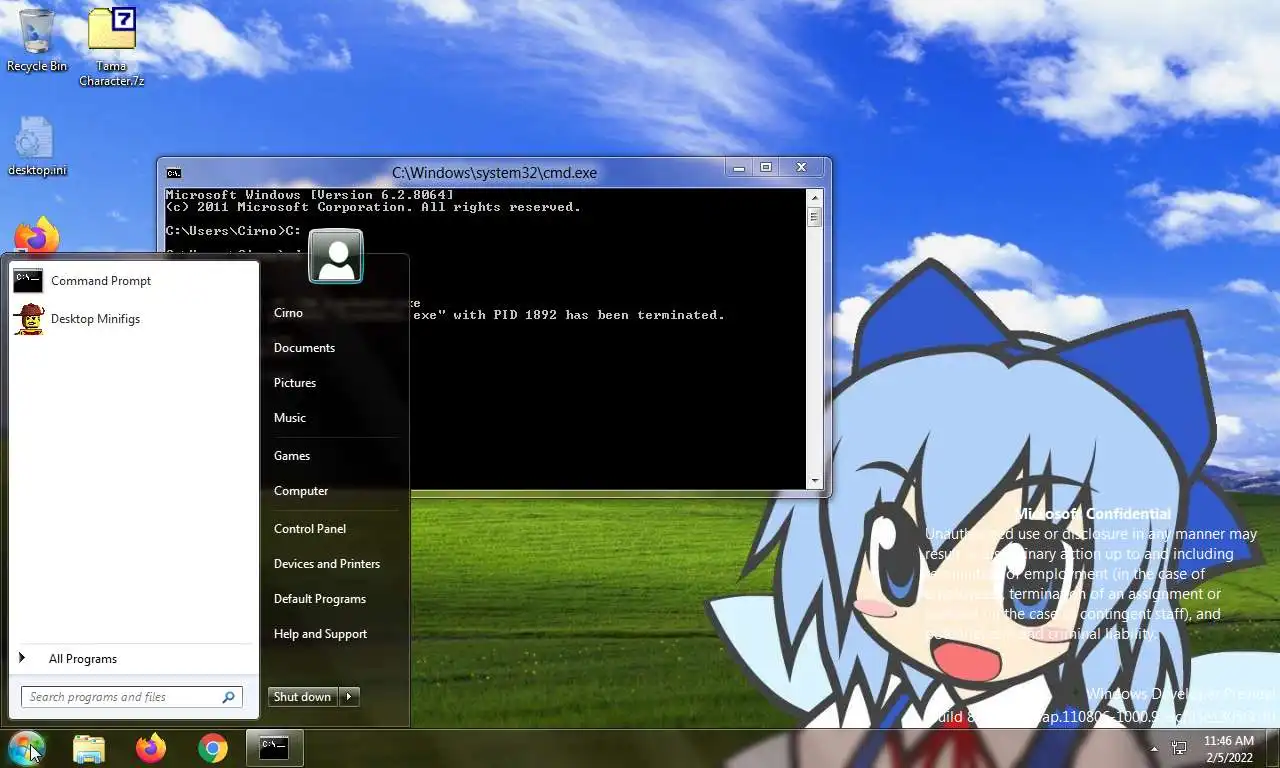1280x768 pixels.
Task: Open Pictures from the Start menu
Action: pyautogui.click(x=295, y=383)
